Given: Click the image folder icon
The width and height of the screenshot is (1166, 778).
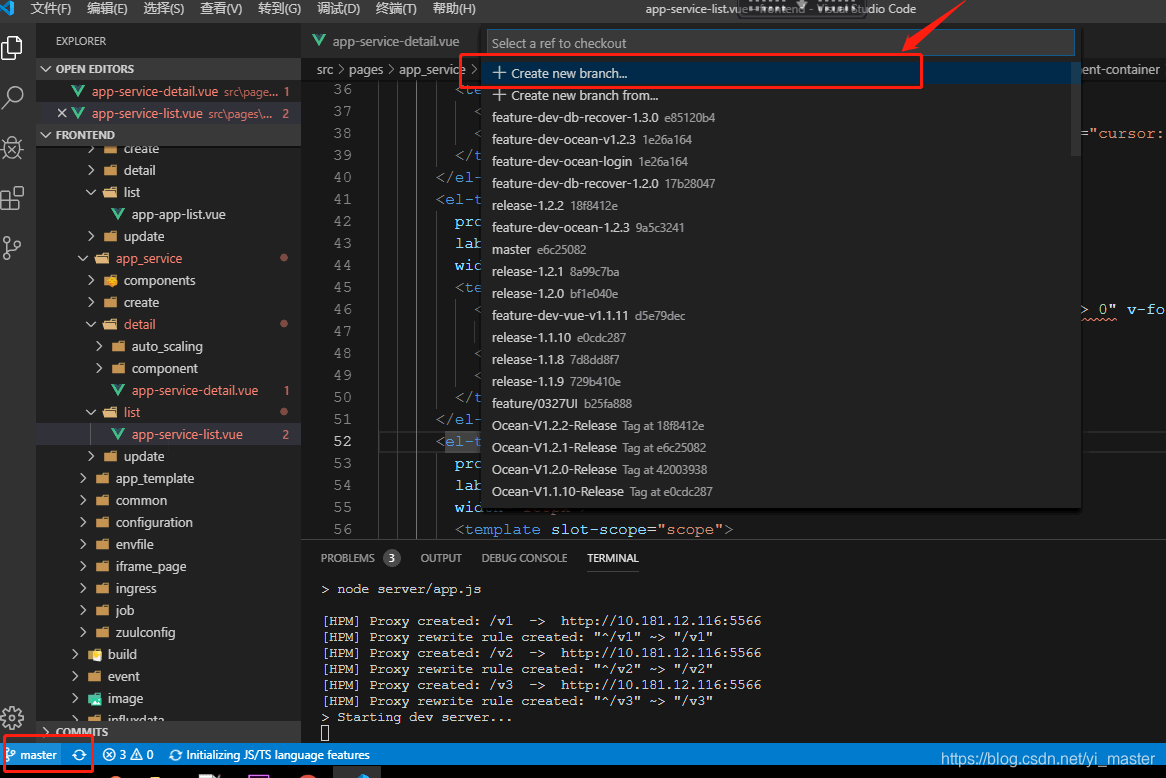Looking at the screenshot, I should pos(95,698).
